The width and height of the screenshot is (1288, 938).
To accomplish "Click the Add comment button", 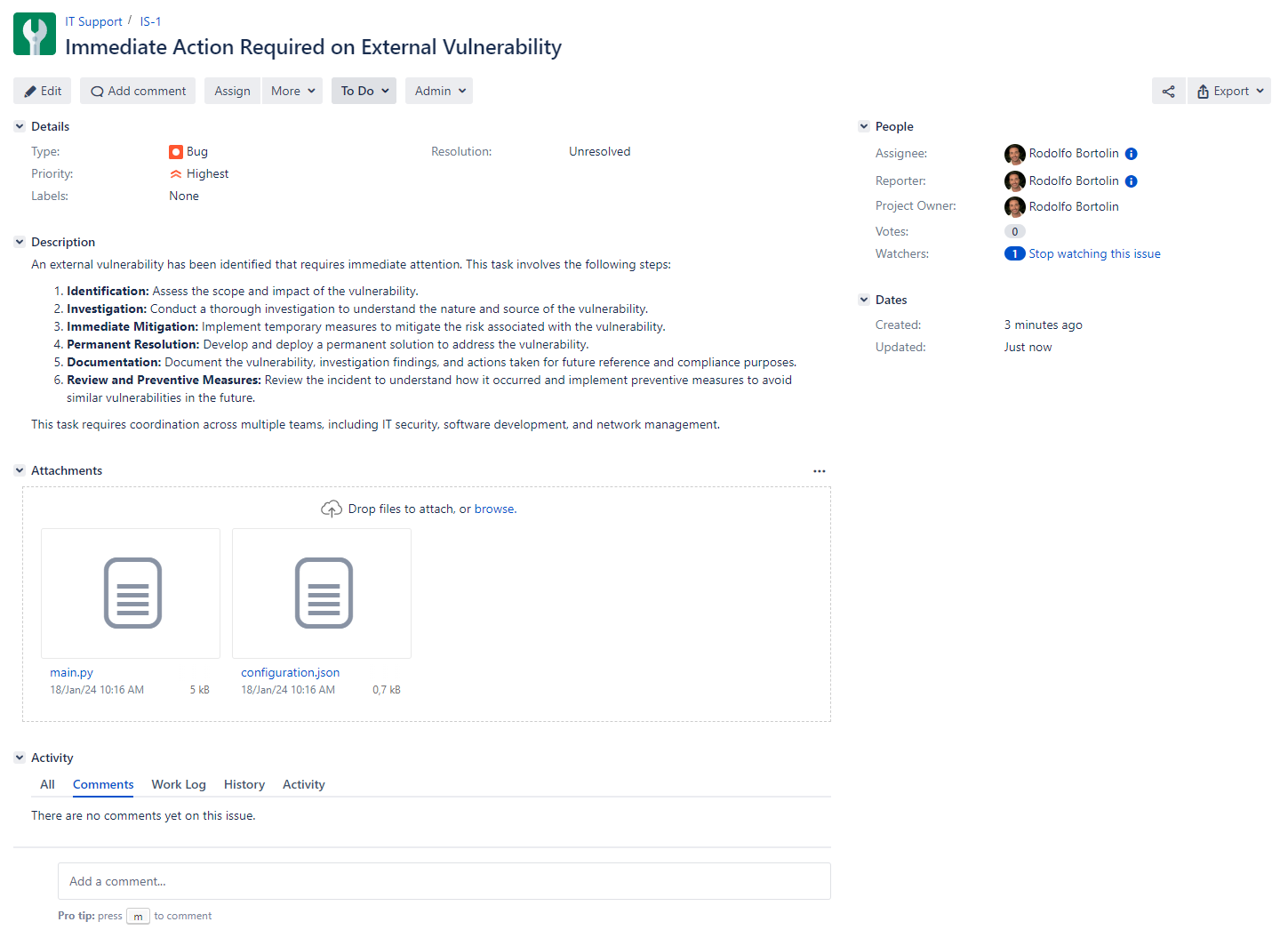I will coord(138,91).
